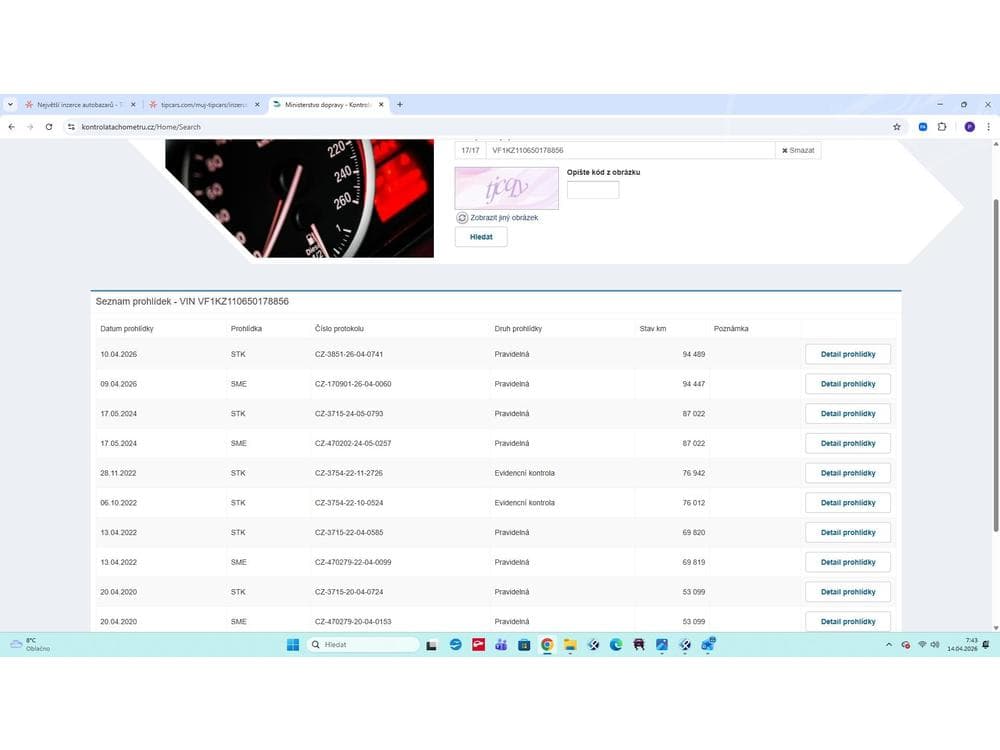Open Chrome from the taskbar
Screen dimensions: 1000x750
547,645
